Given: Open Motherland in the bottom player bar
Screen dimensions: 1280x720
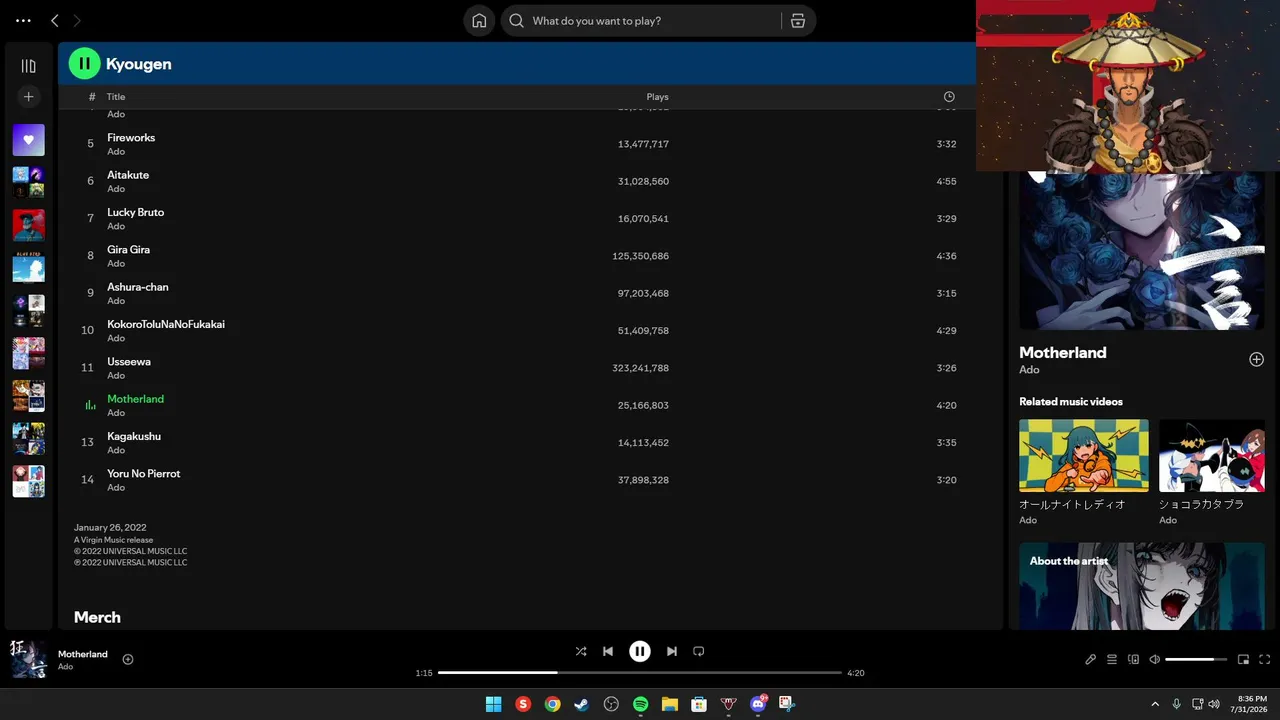Looking at the screenshot, I should click(x=83, y=654).
